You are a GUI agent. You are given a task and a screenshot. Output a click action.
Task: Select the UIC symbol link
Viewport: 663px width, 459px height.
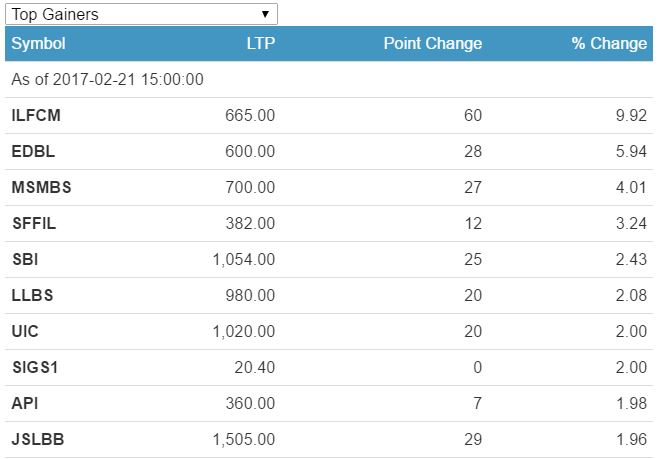(25, 331)
